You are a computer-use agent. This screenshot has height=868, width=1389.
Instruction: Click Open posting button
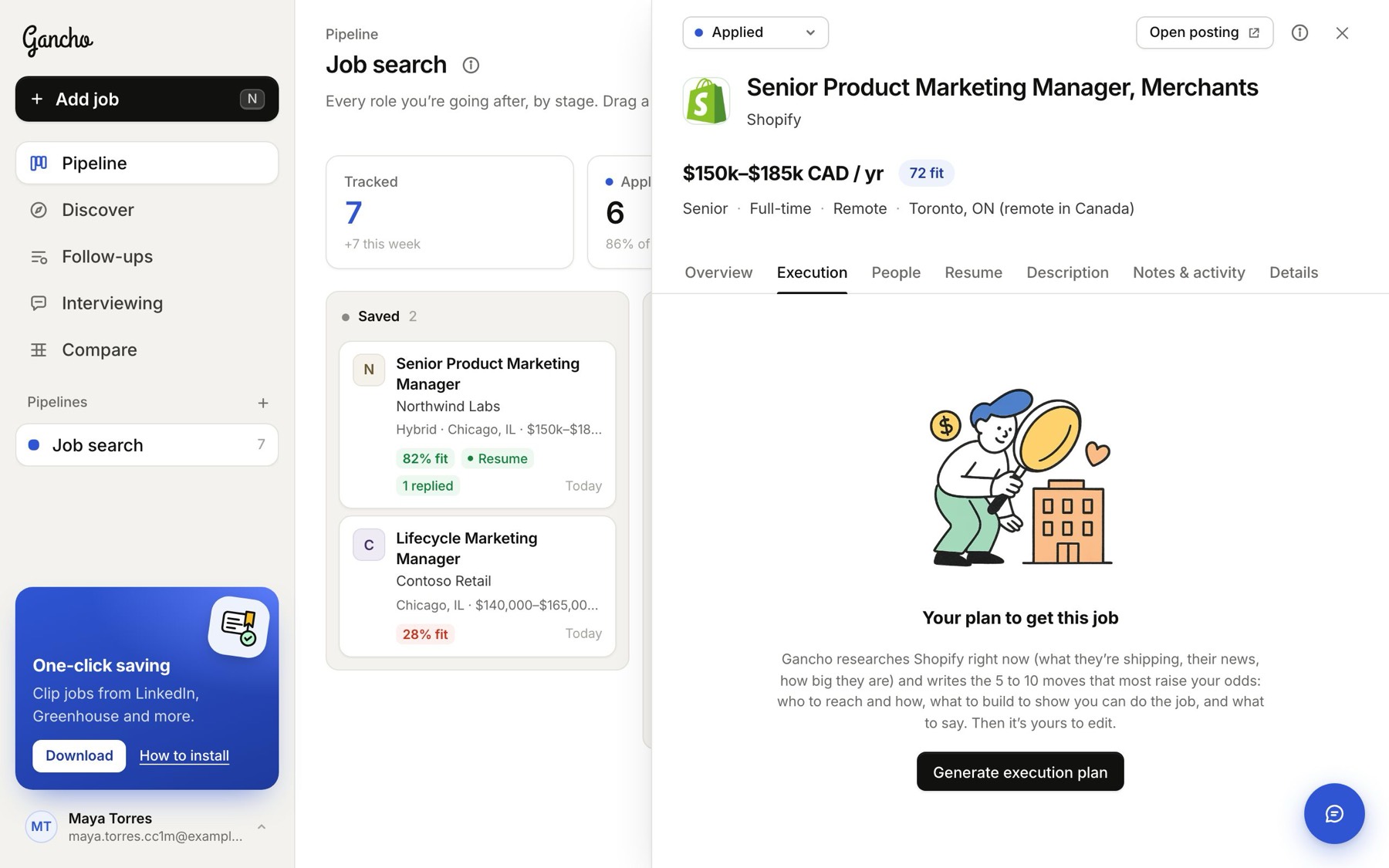click(1204, 32)
